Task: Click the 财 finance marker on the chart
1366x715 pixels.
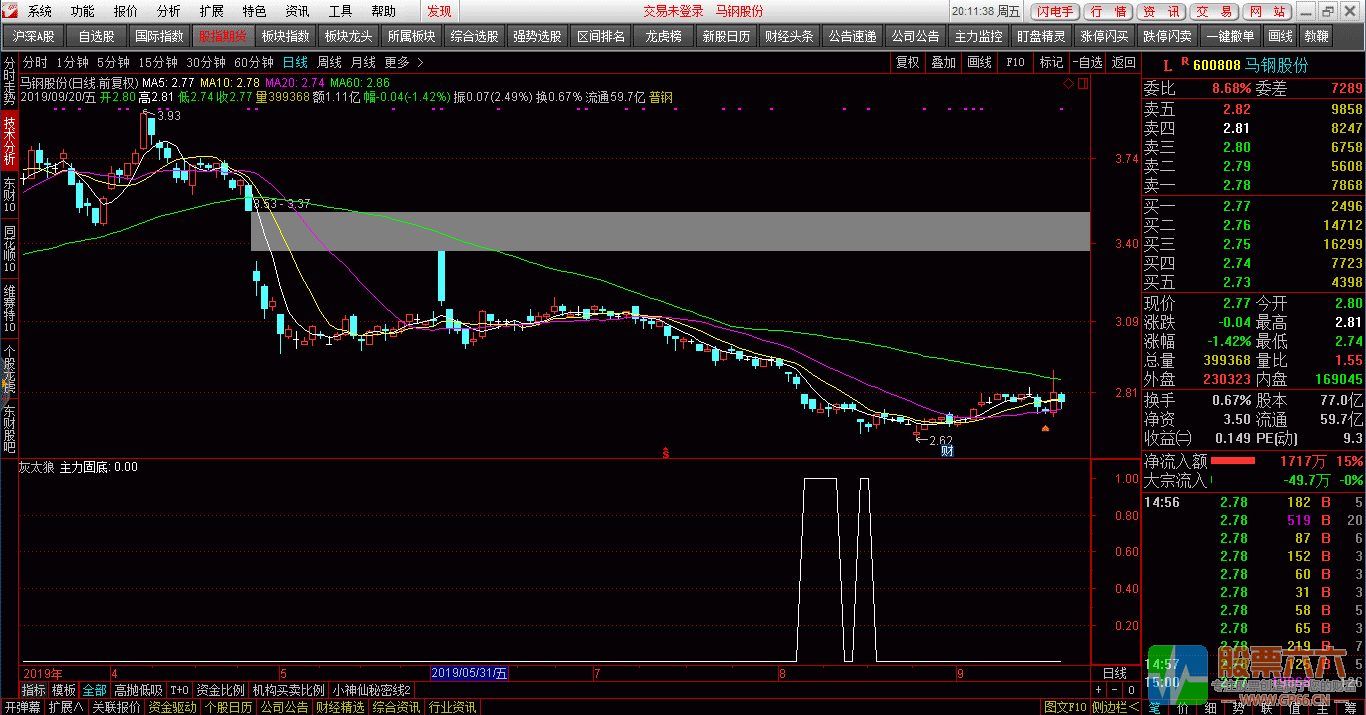Action: click(x=946, y=452)
